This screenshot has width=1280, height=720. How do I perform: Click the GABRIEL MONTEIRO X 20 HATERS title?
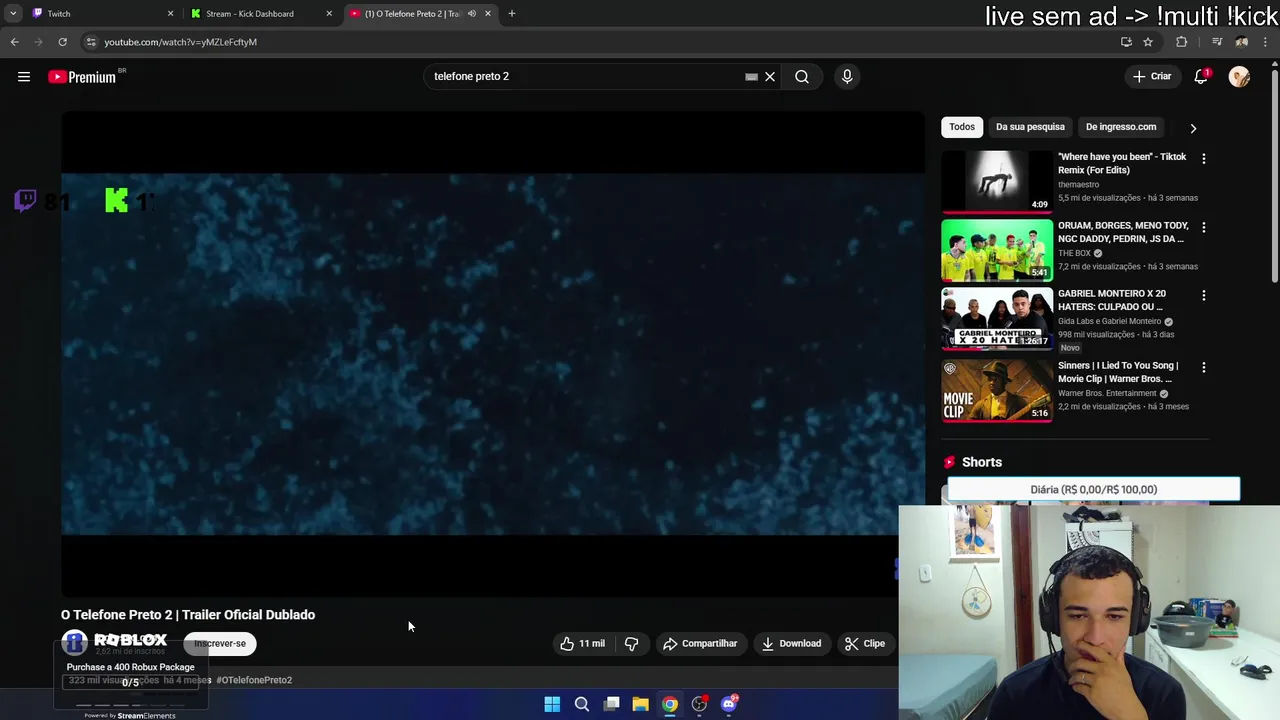pyautogui.click(x=1112, y=300)
